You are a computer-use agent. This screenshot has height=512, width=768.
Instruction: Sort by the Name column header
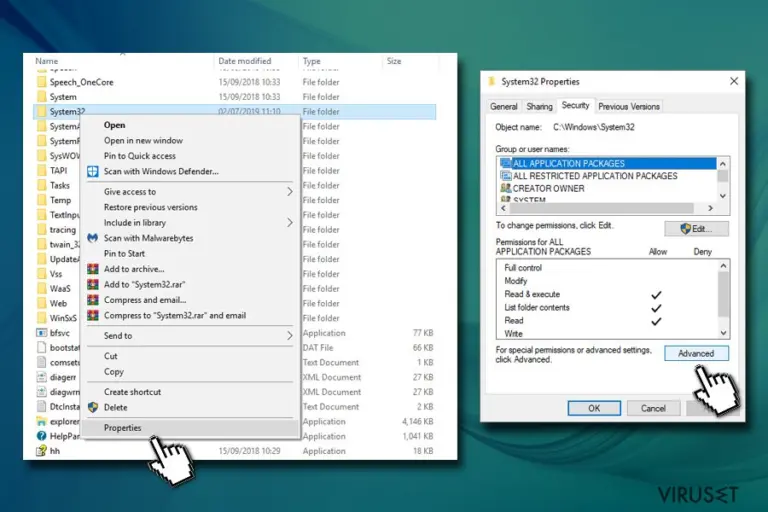coord(47,61)
